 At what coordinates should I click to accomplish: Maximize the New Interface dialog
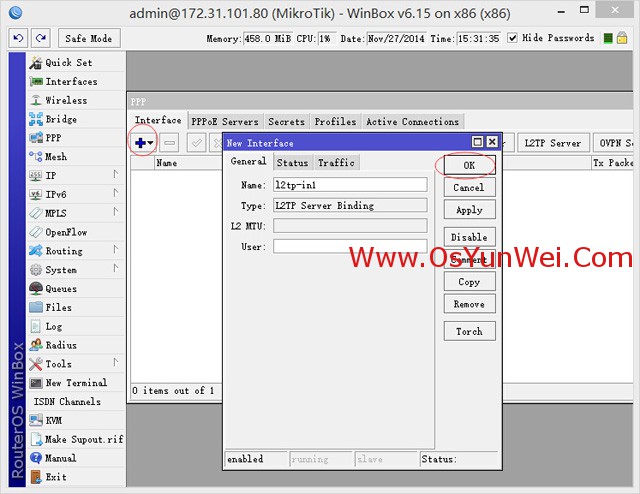click(477, 142)
